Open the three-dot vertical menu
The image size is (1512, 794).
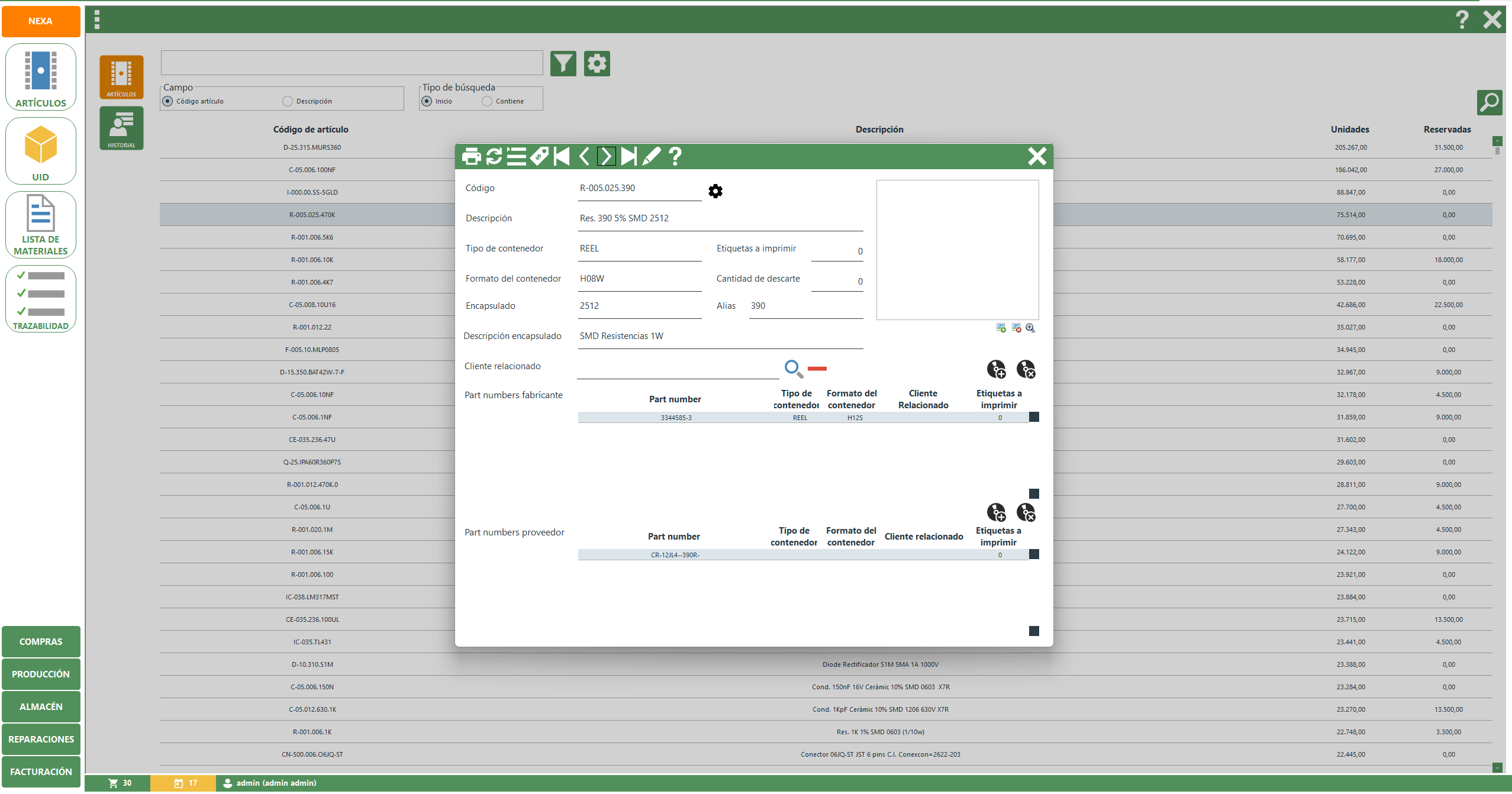97,20
